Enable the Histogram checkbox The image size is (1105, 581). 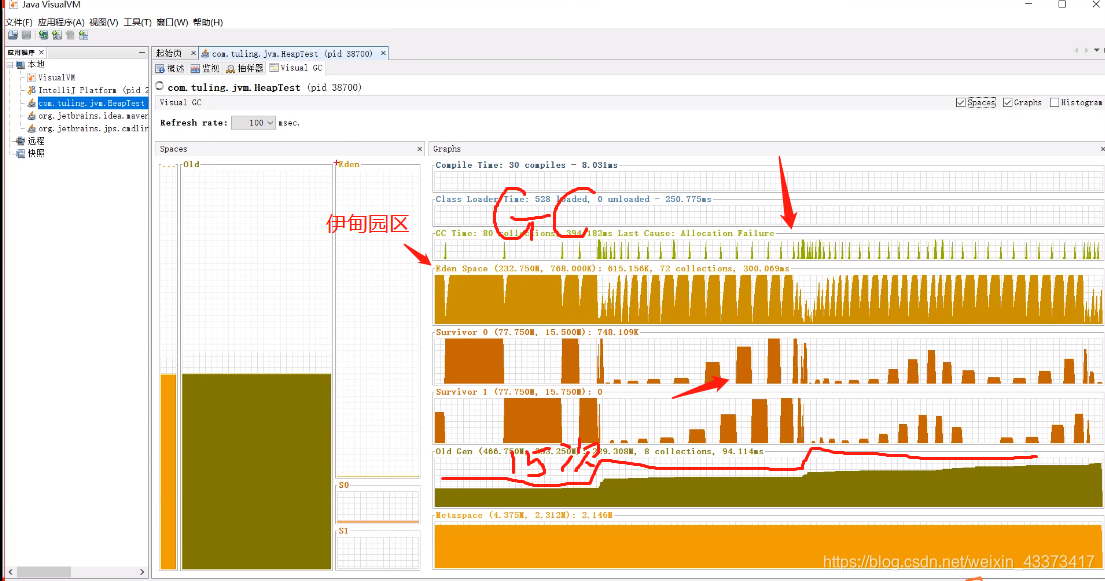pyautogui.click(x=1055, y=102)
